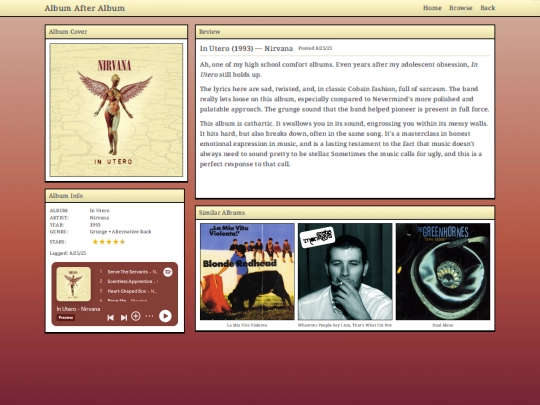540x405 pixels.
Task: Click the 'Album Info' panel header
Action: tap(115, 196)
